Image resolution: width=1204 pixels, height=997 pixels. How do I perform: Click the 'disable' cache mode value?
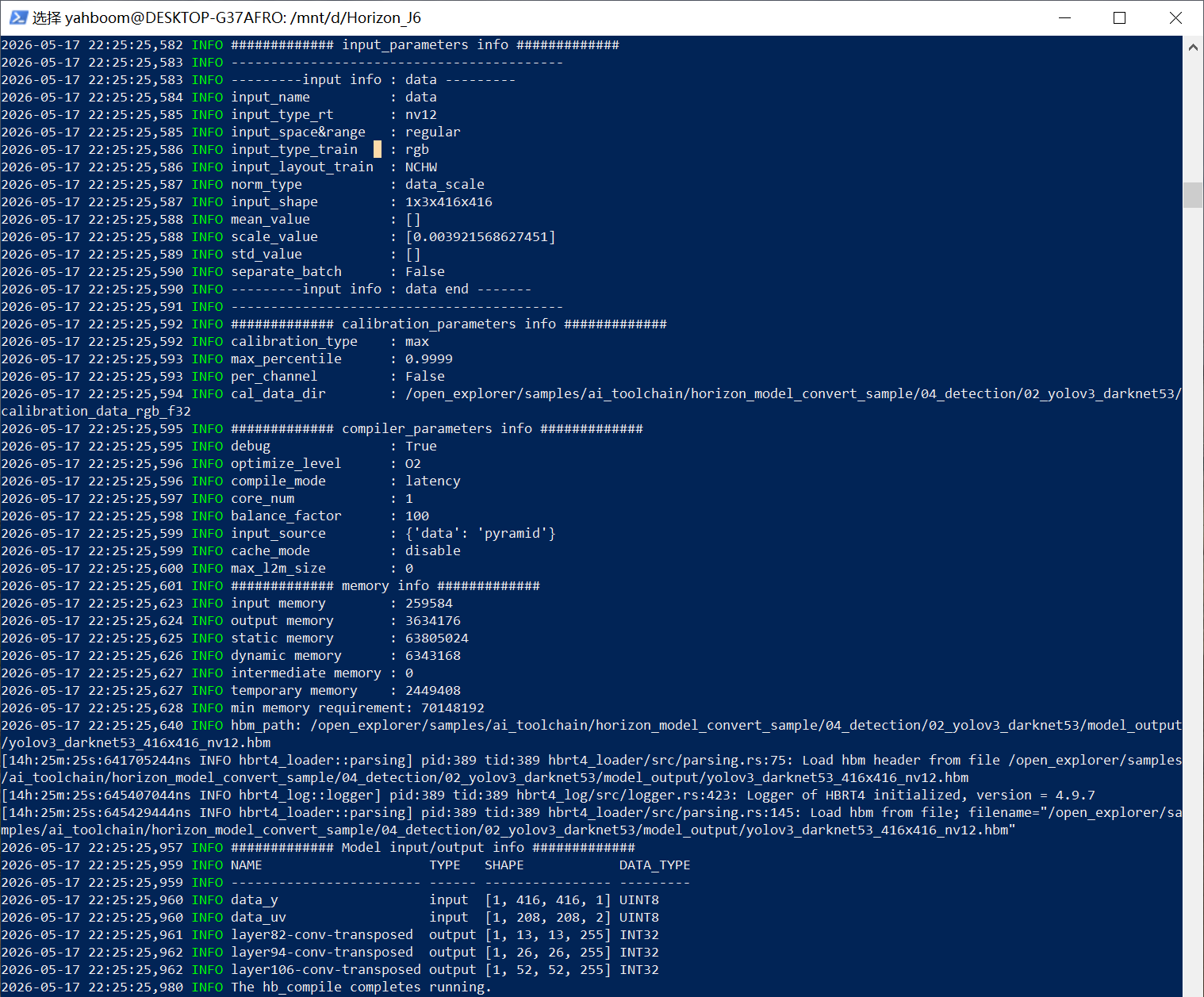tap(433, 550)
